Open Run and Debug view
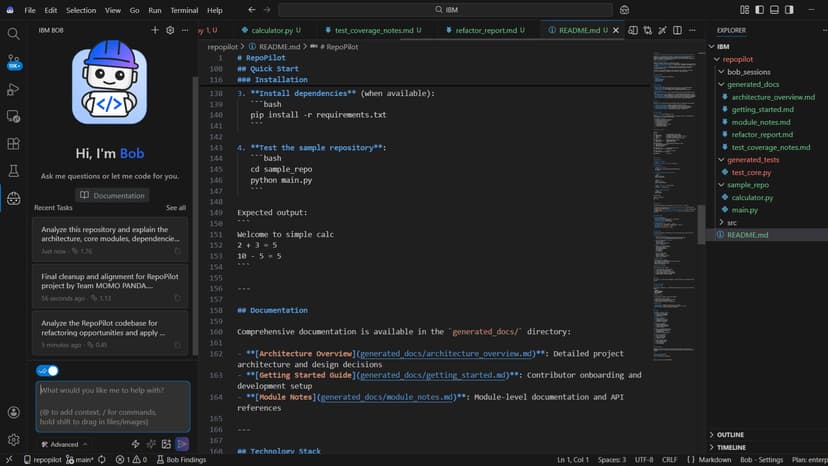The width and height of the screenshot is (828, 466). pos(13,89)
